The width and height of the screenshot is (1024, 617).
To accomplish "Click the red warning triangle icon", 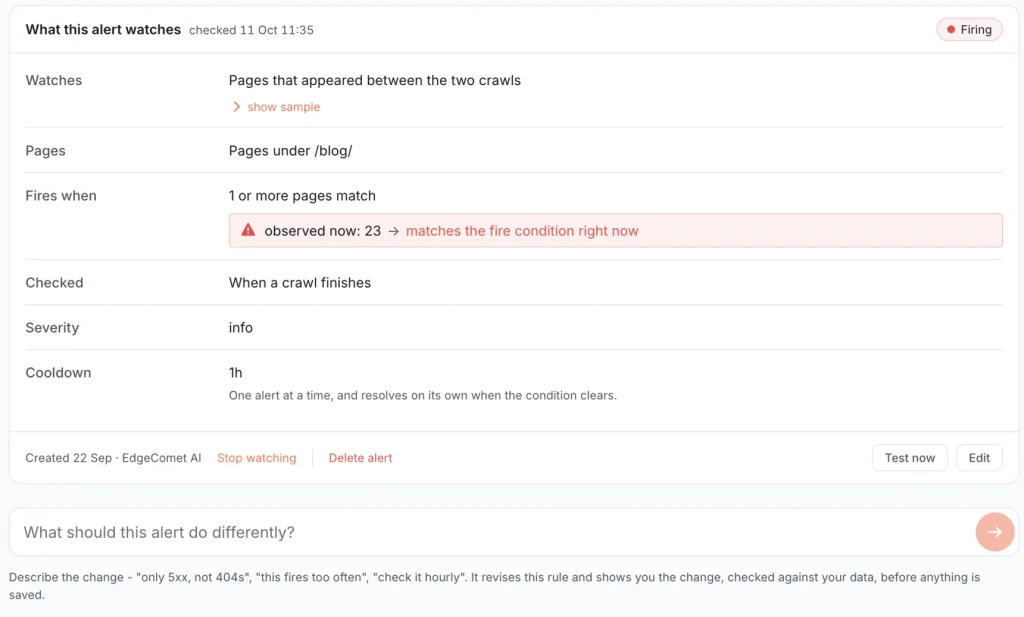I will click(248, 230).
